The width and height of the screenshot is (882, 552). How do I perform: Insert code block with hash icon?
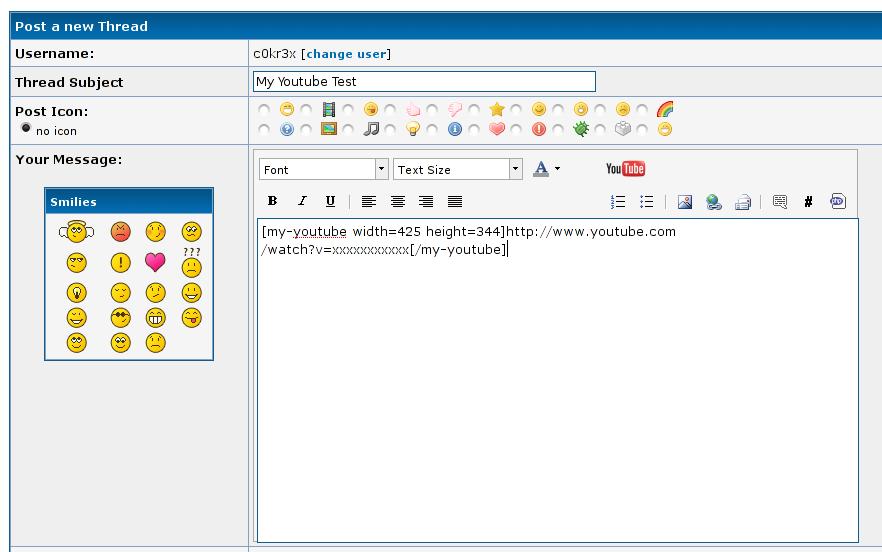click(x=808, y=201)
